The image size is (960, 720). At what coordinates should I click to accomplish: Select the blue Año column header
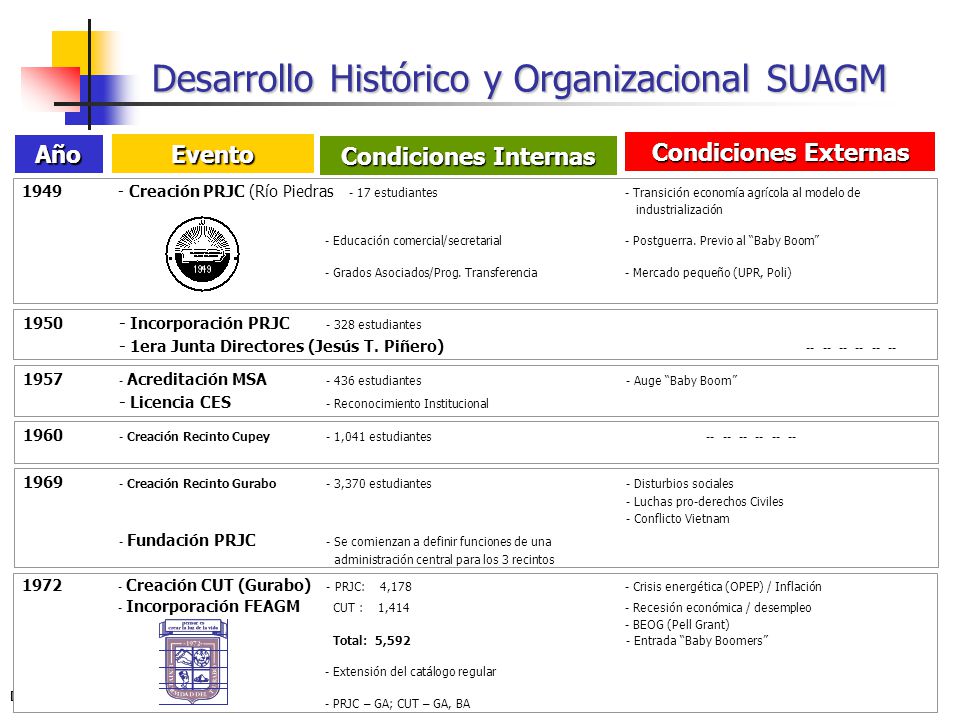(59, 154)
